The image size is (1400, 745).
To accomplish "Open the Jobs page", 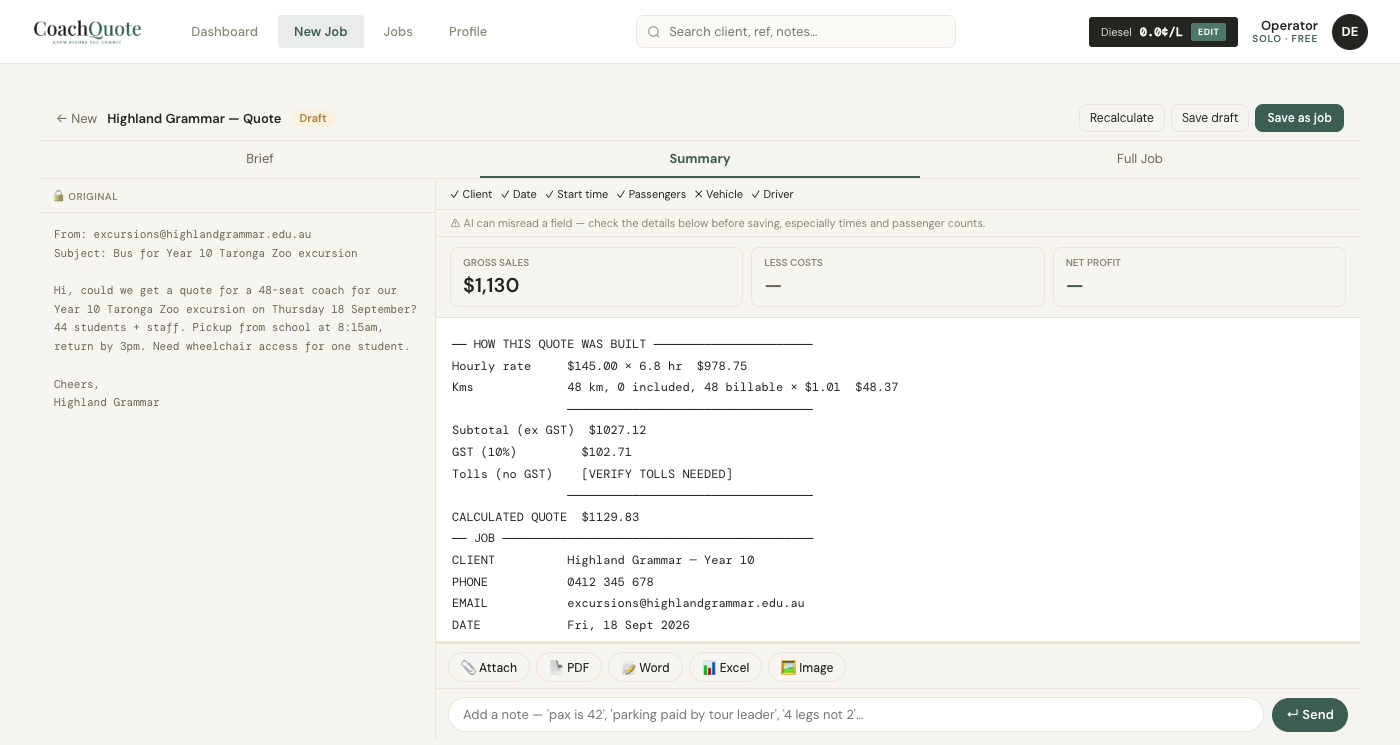I will pos(398,32).
